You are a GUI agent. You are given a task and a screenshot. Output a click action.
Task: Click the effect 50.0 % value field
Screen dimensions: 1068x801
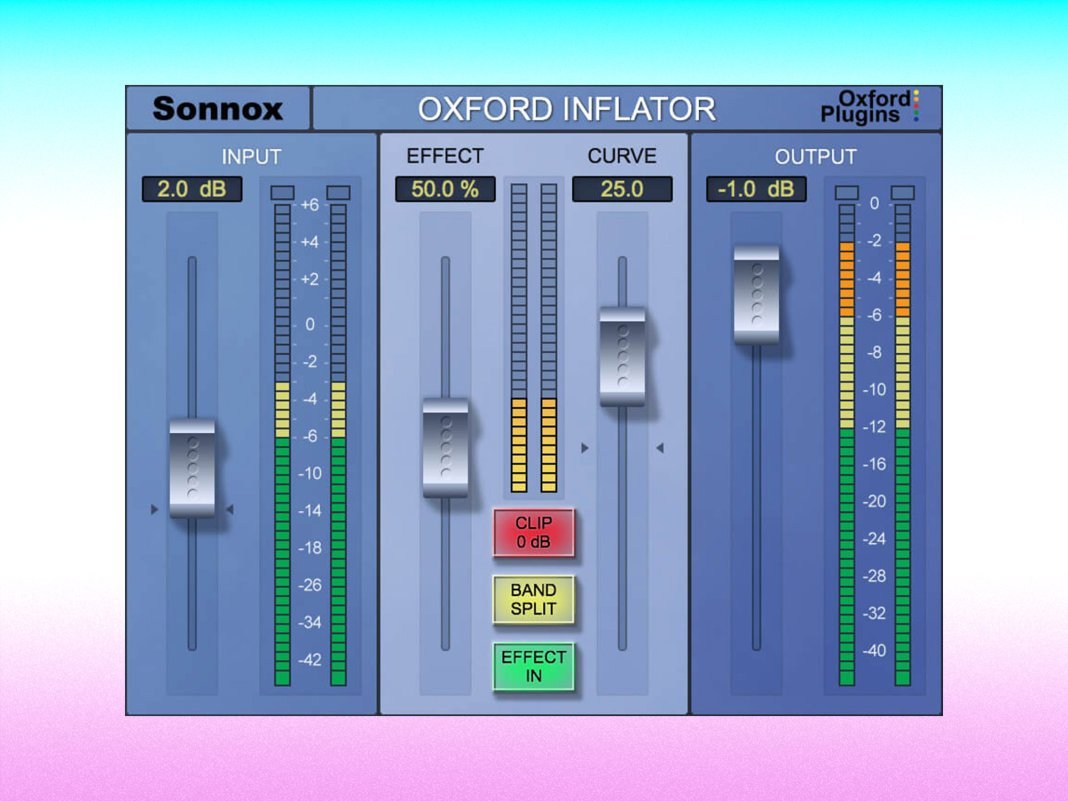(x=445, y=189)
